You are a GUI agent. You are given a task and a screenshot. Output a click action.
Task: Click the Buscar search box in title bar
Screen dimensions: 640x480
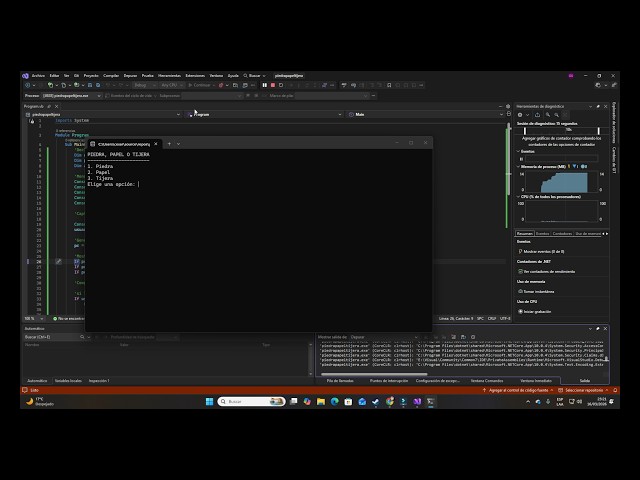pos(254,76)
